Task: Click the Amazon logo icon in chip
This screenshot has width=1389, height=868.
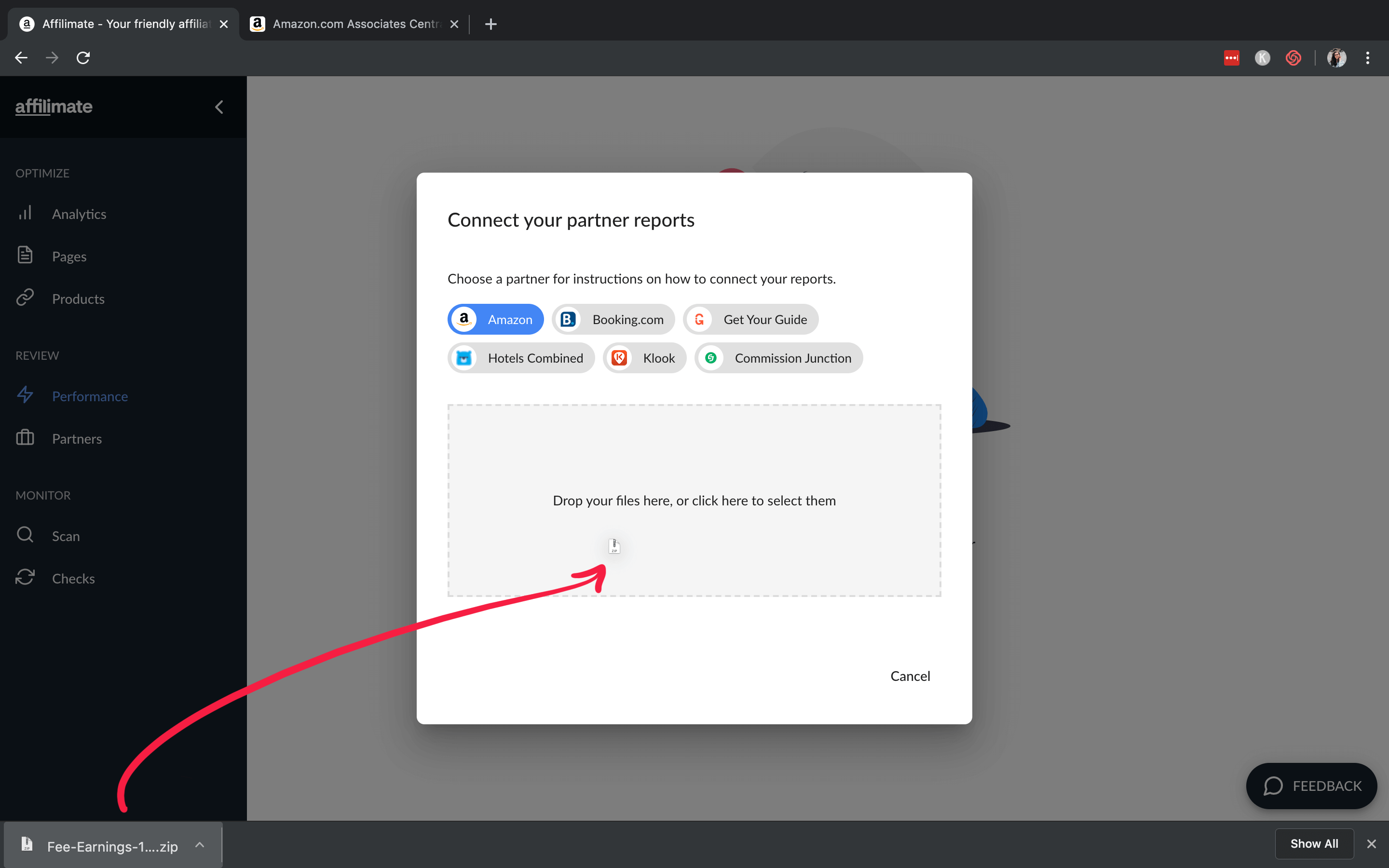Action: (464, 319)
